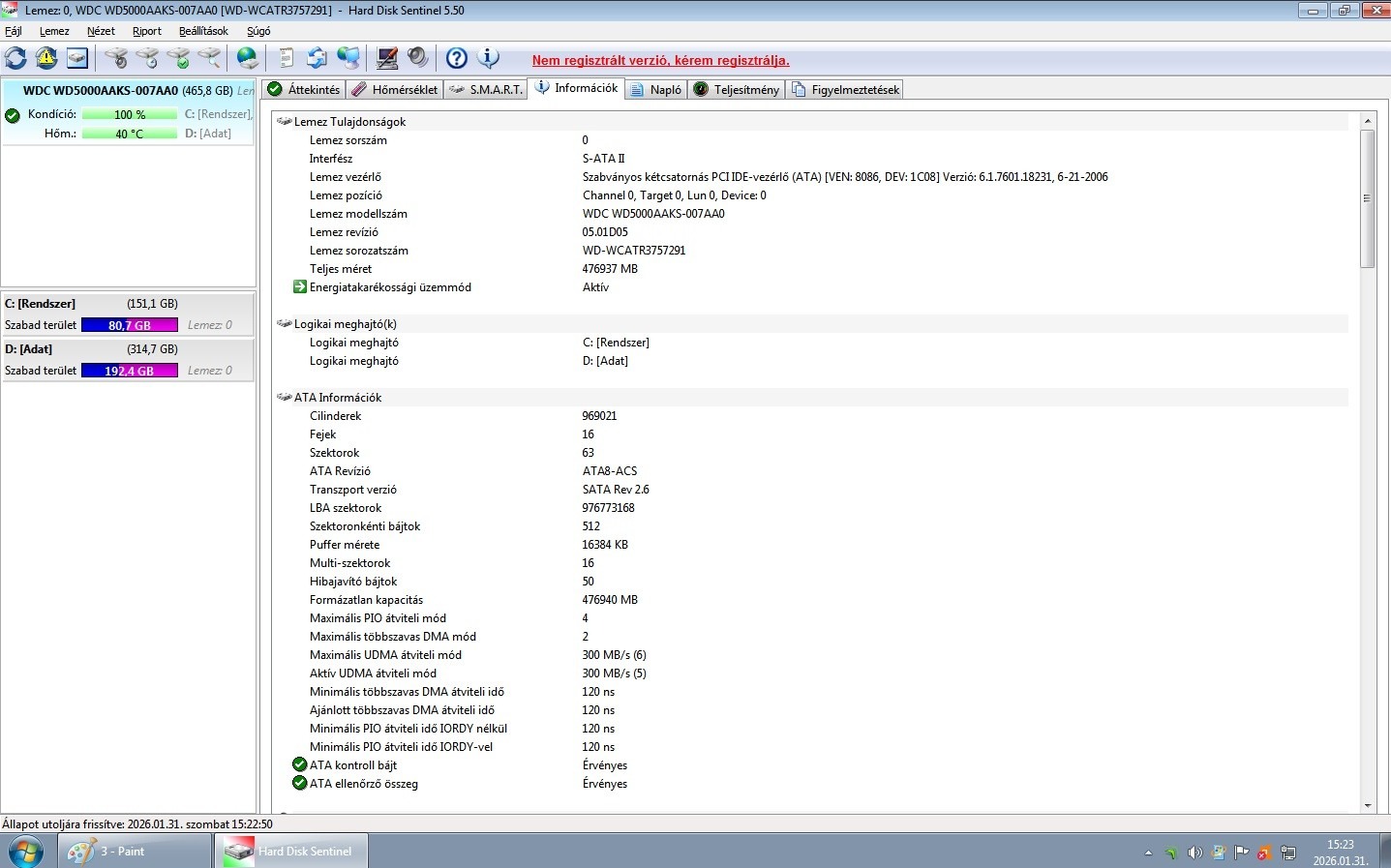Image resolution: width=1391 pixels, height=868 pixels.
Task: Click the 'Lemez modellszám' property row label
Action: pos(358,213)
